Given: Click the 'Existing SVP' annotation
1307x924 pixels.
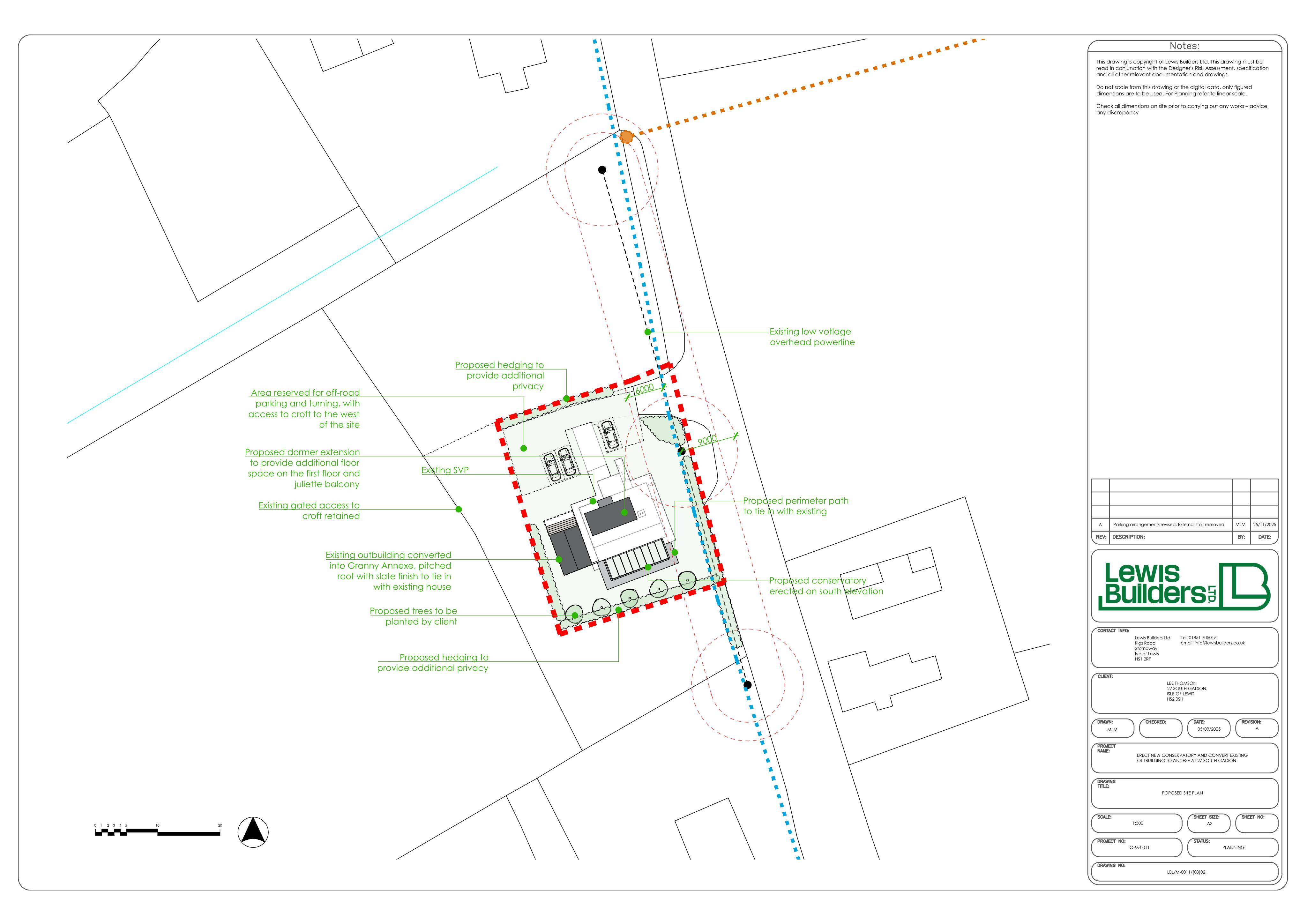Looking at the screenshot, I should (x=445, y=470).
